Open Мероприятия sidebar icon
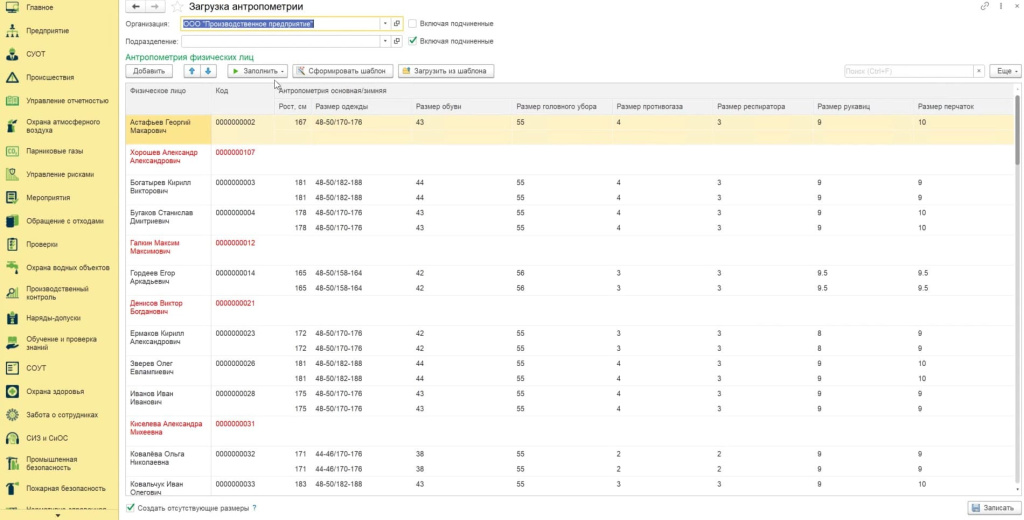The height and width of the screenshot is (520, 1024). click(12, 197)
